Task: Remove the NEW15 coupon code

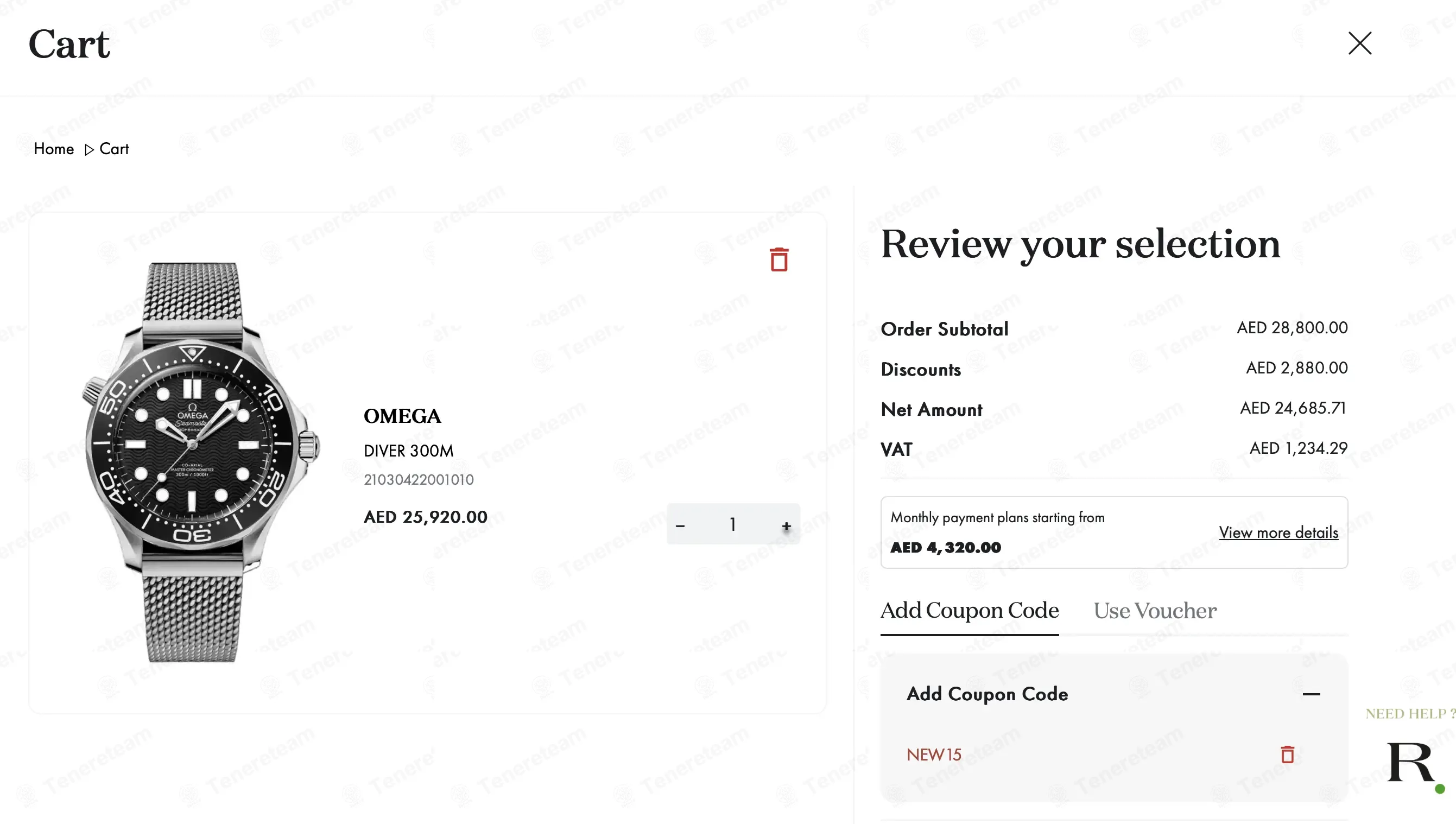Action: pyautogui.click(x=1287, y=754)
